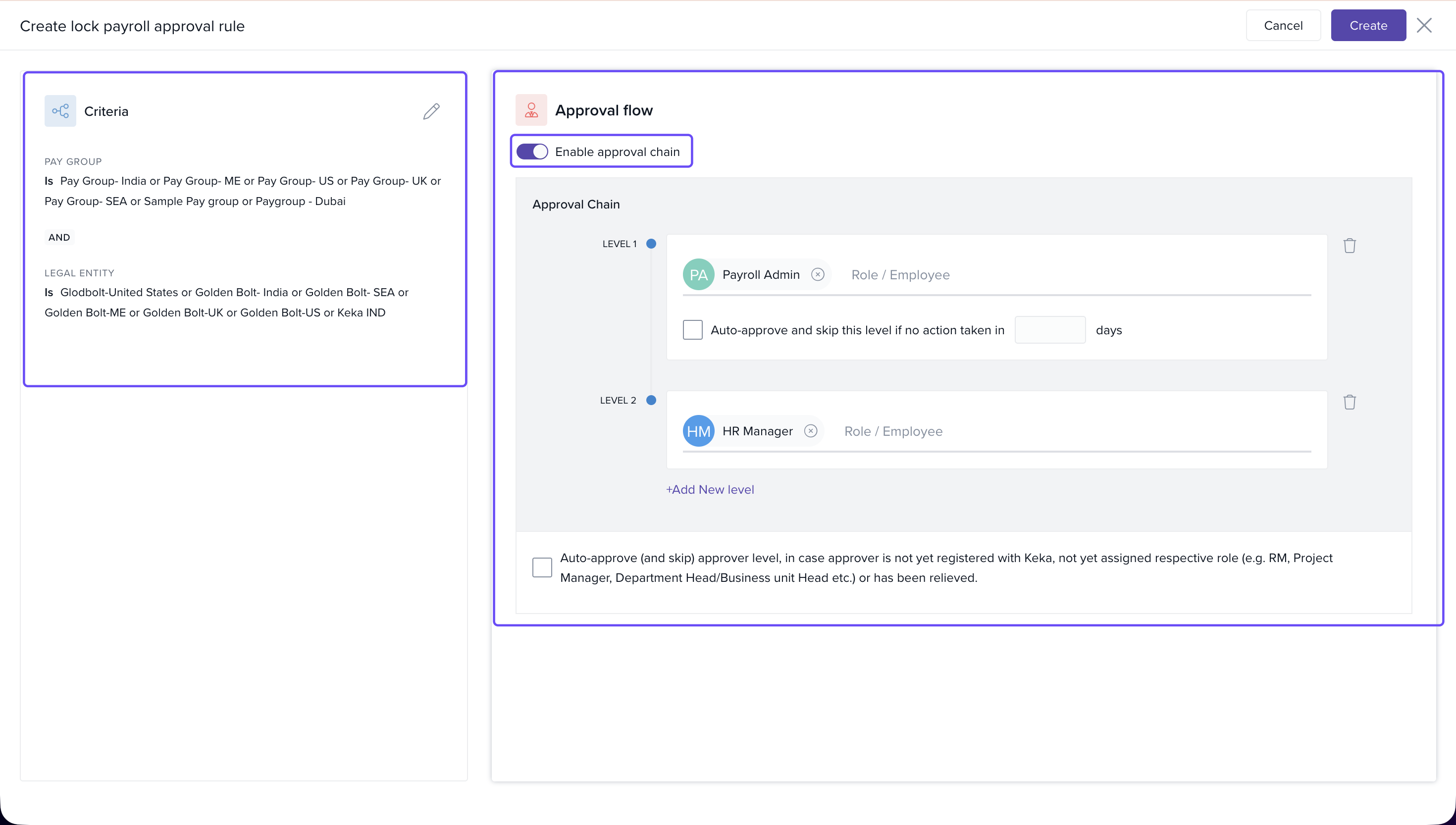
Task: Toggle Enable approval chain switch
Action: 532,152
